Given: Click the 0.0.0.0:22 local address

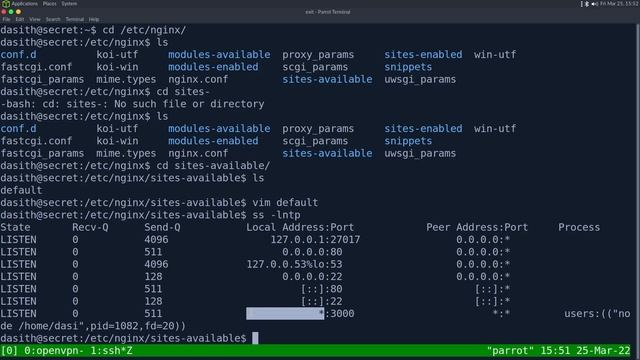Looking at the screenshot, I should (312, 277).
